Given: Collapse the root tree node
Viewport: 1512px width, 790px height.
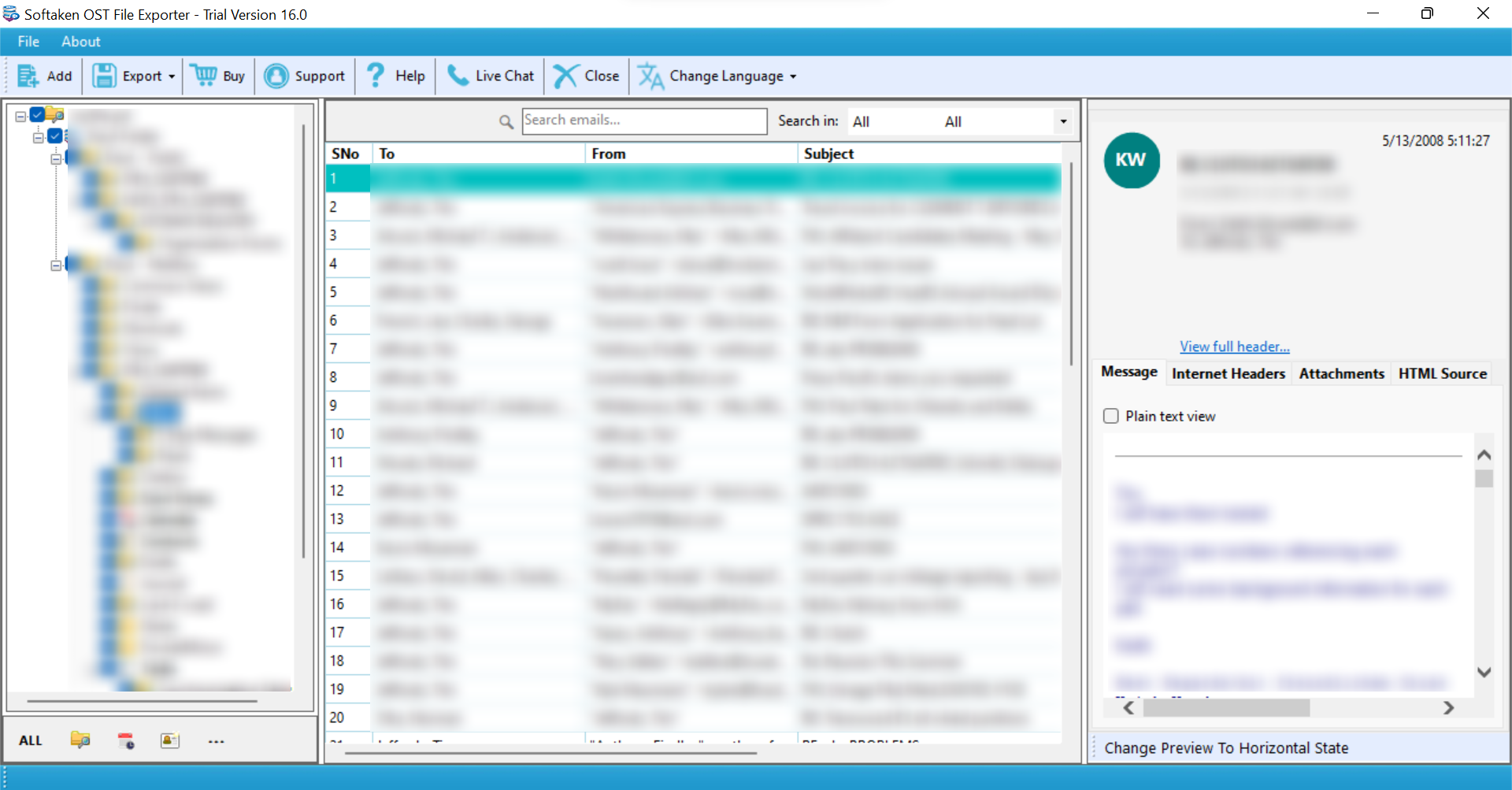Looking at the screenshot, I should pos(21,116).
